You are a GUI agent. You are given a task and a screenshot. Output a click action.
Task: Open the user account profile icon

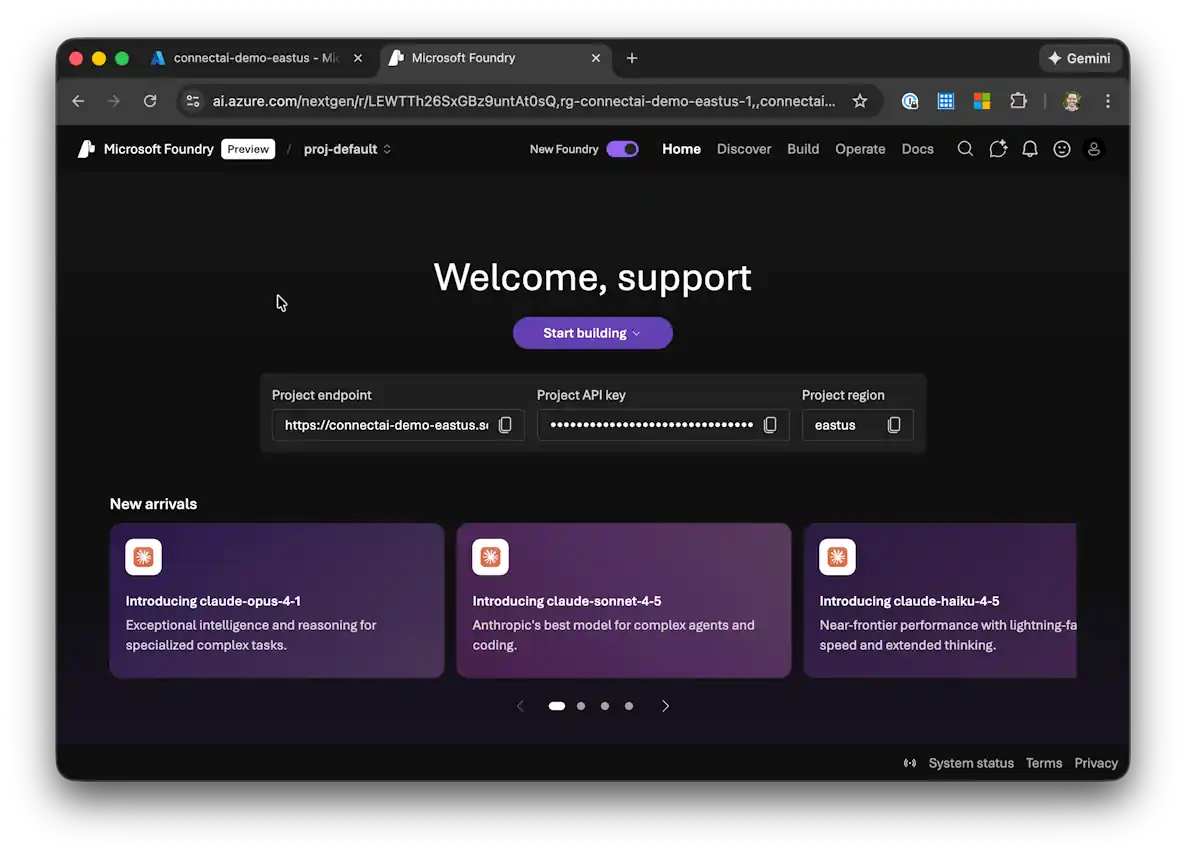pos(1094,149)
